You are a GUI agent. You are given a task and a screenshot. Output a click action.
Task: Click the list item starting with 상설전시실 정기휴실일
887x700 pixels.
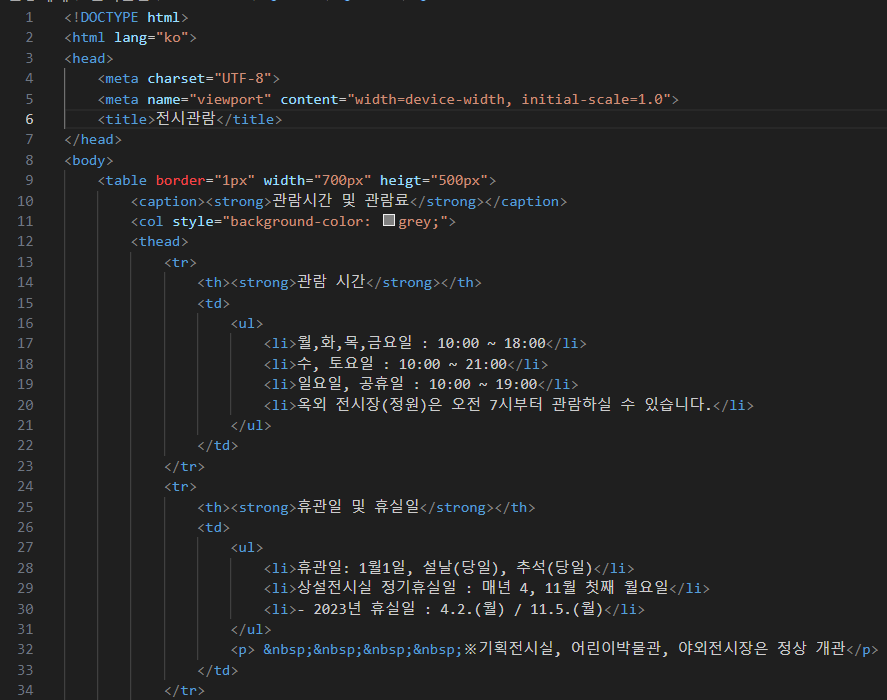[483, 588]
